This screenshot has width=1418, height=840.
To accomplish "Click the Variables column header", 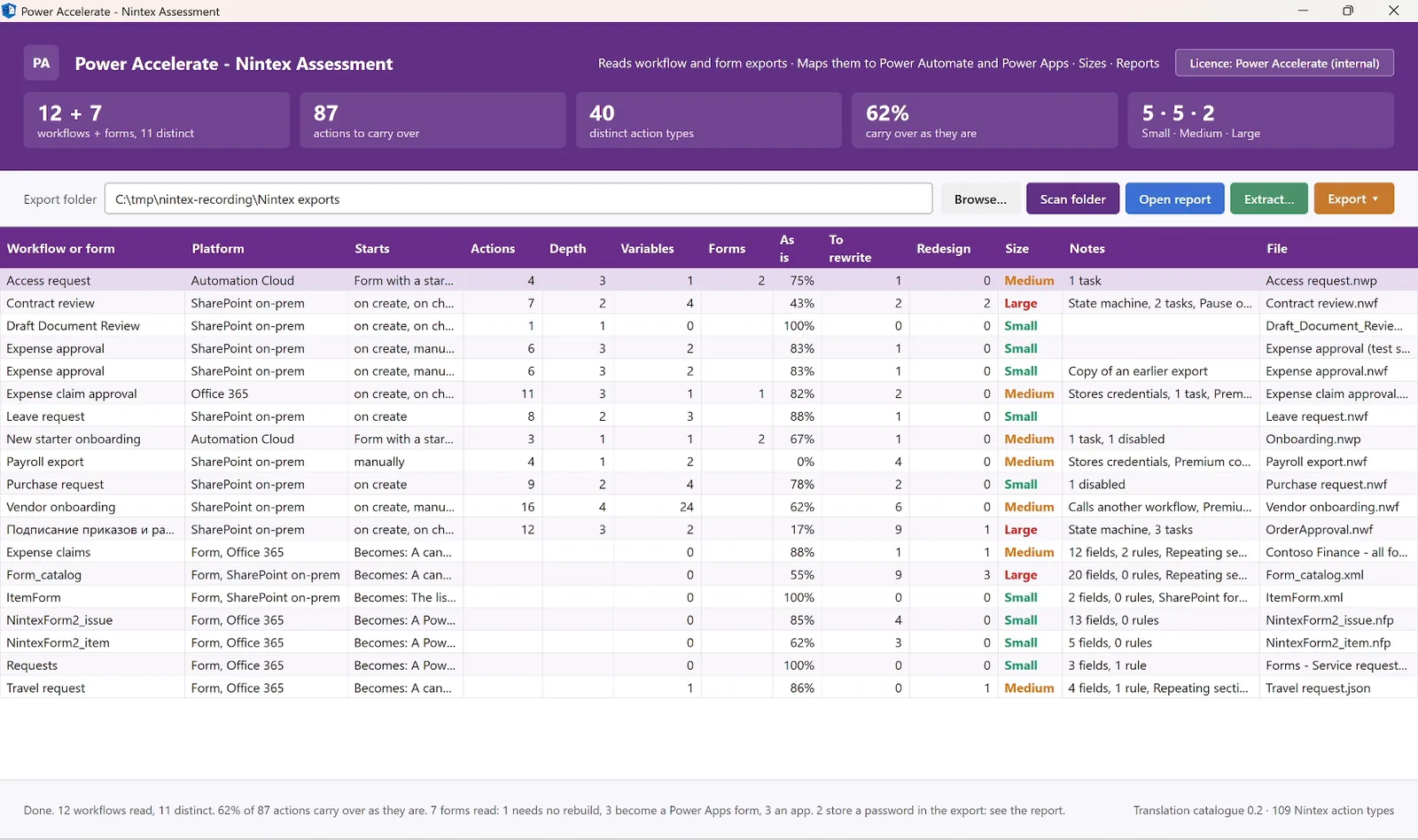I will [647, 248].
